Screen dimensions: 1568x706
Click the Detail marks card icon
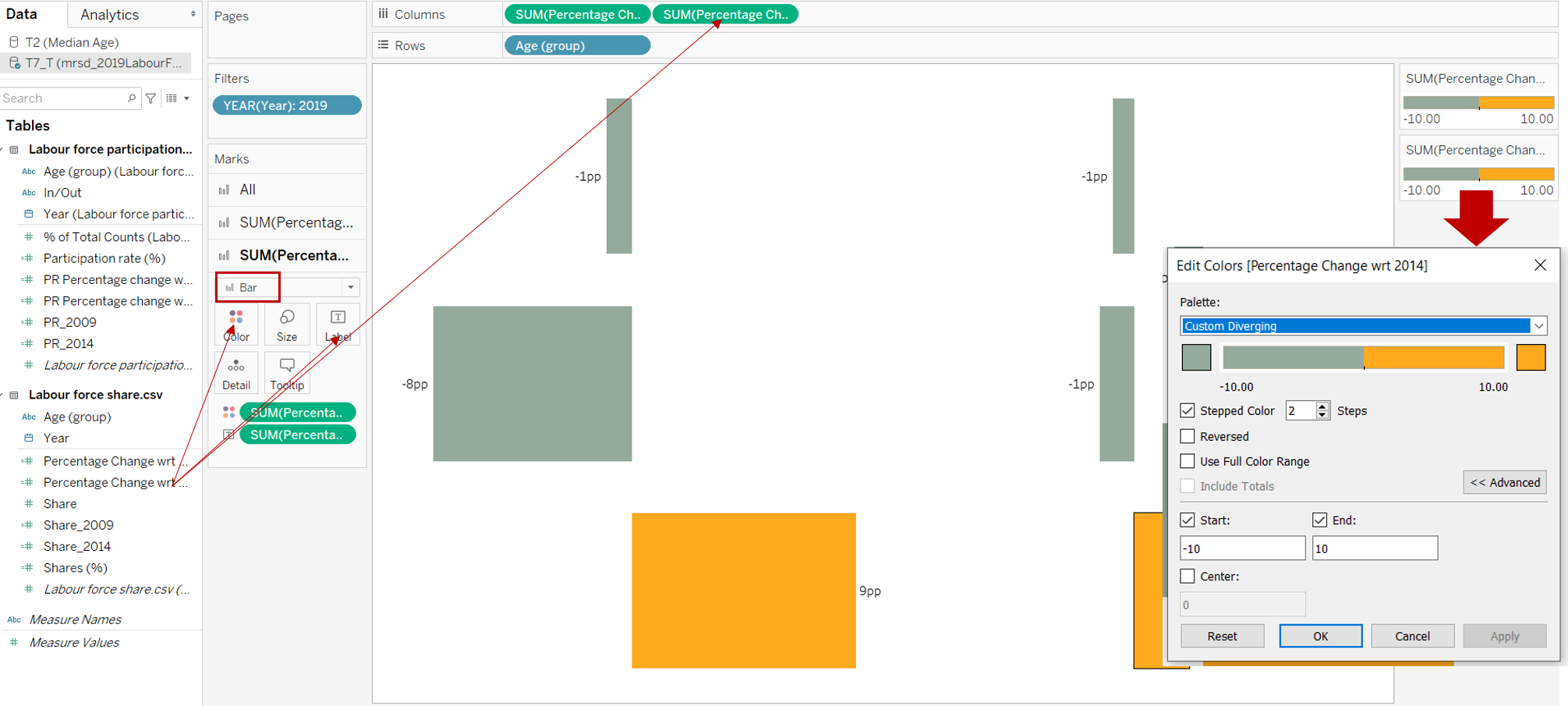(236, 373)
